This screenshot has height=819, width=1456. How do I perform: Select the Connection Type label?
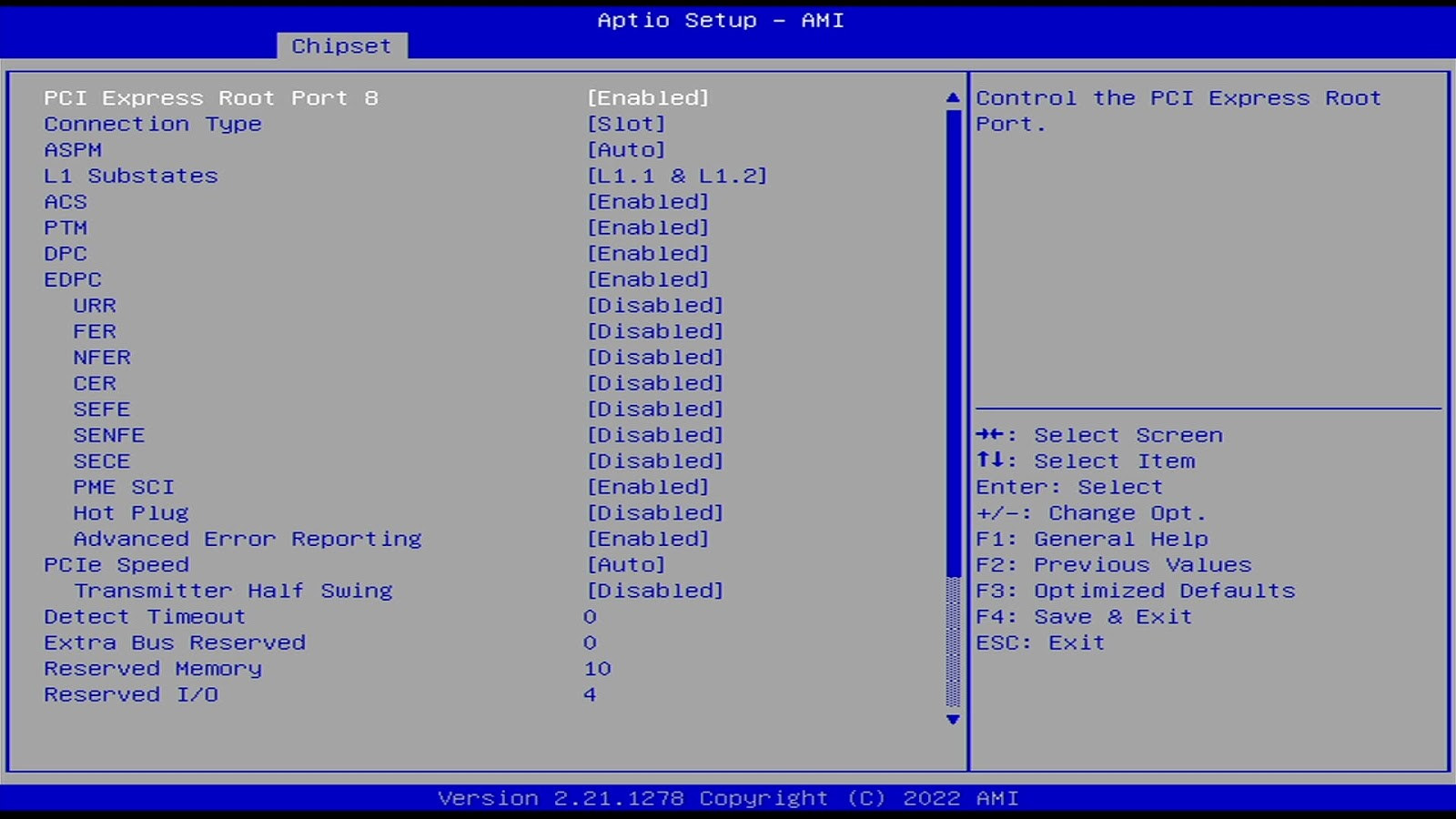tap(153, 124)
